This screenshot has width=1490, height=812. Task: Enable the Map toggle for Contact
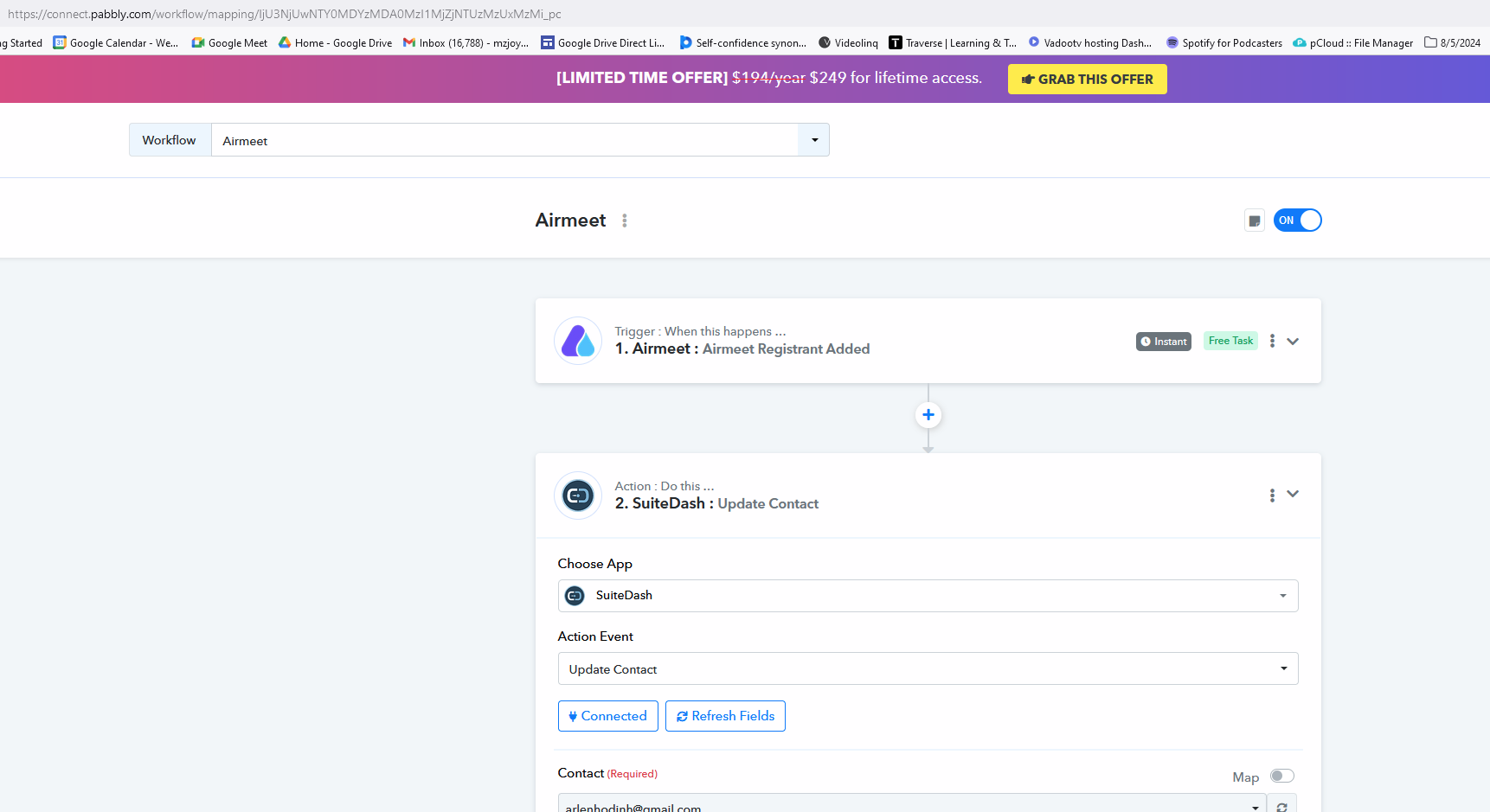pos(1282,776)
